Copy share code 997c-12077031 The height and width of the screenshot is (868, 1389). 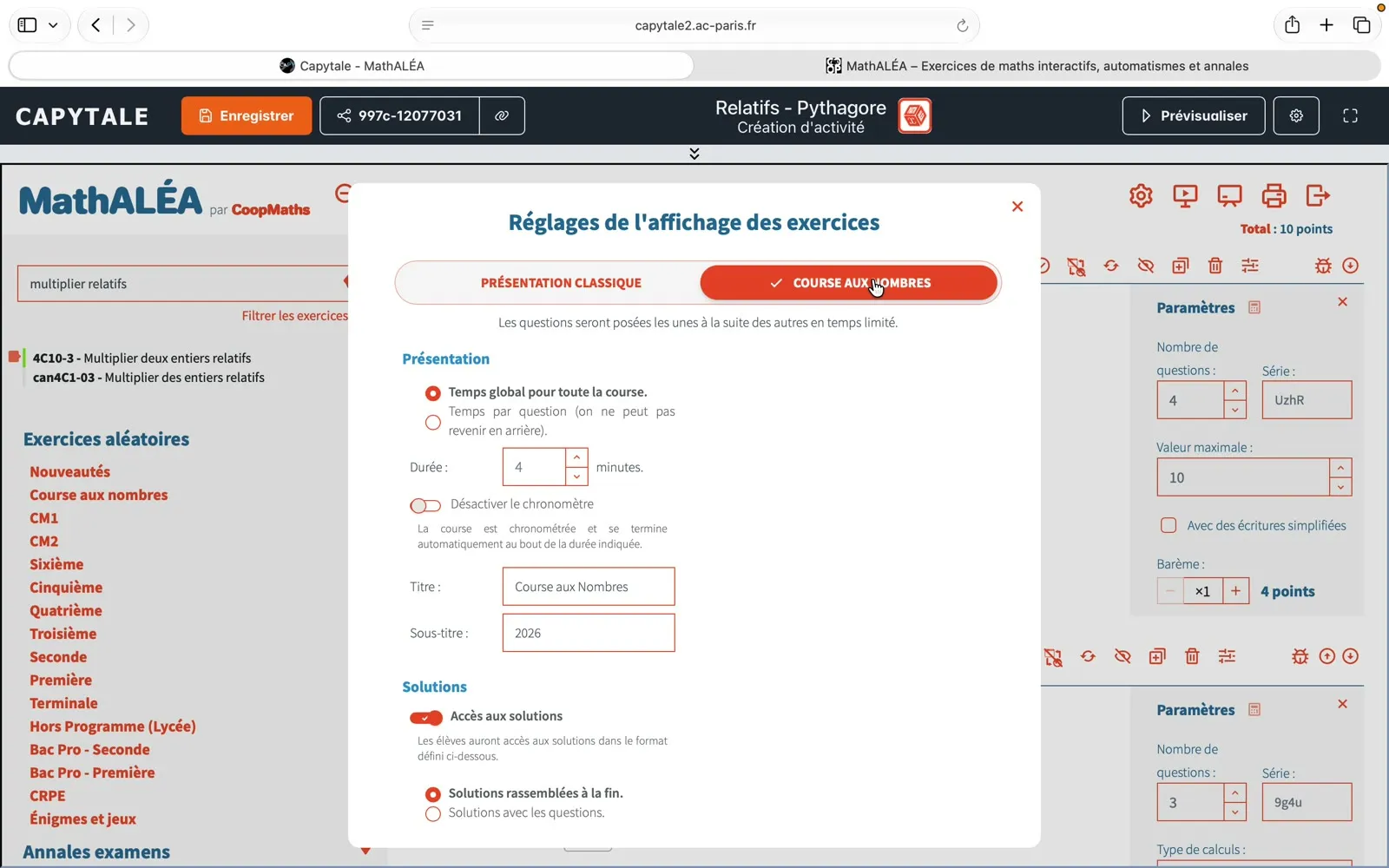point(399,115)
